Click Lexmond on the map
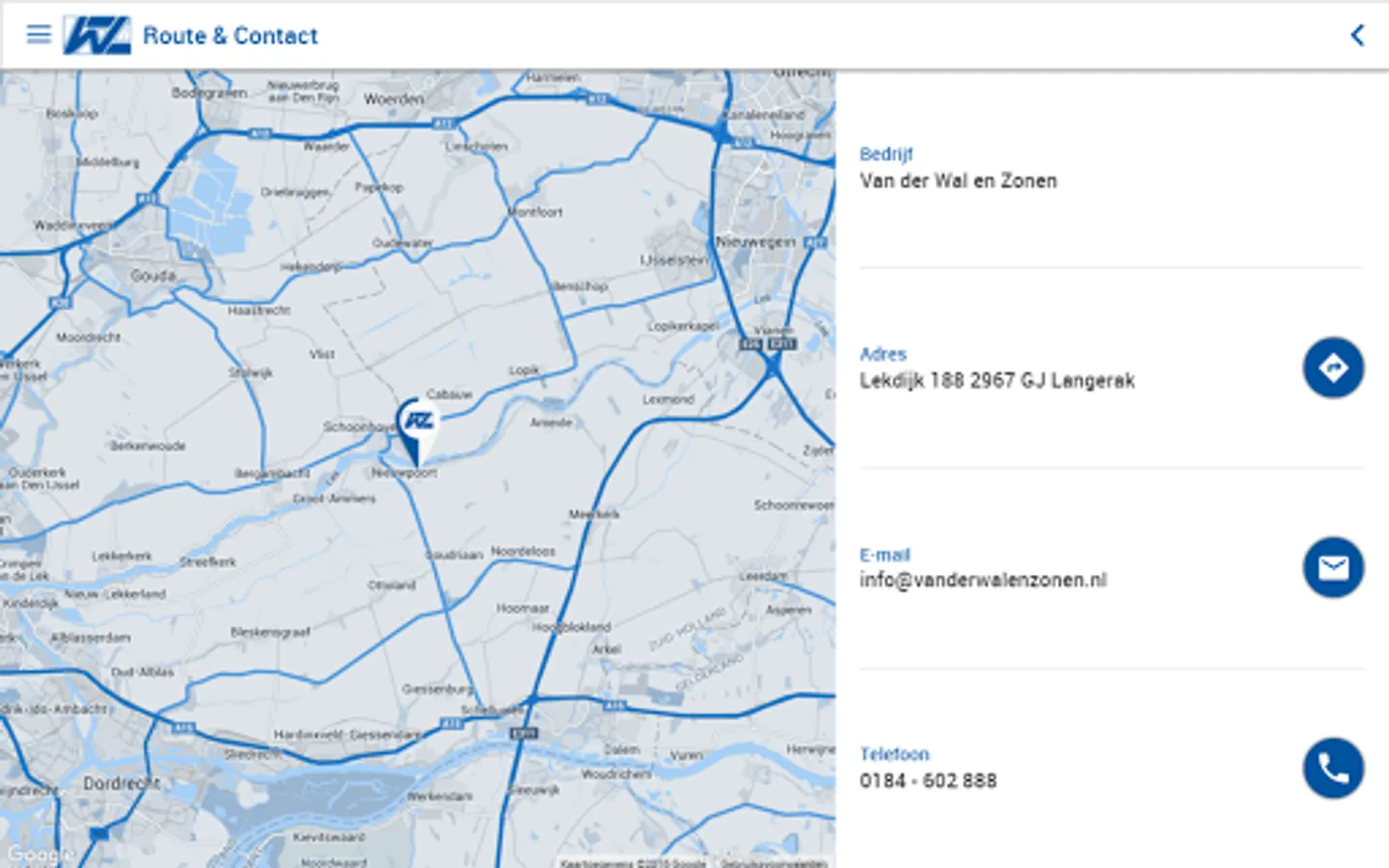This screenshot has height=868, width=1389. pyautogui.click(x=668, y=398)
